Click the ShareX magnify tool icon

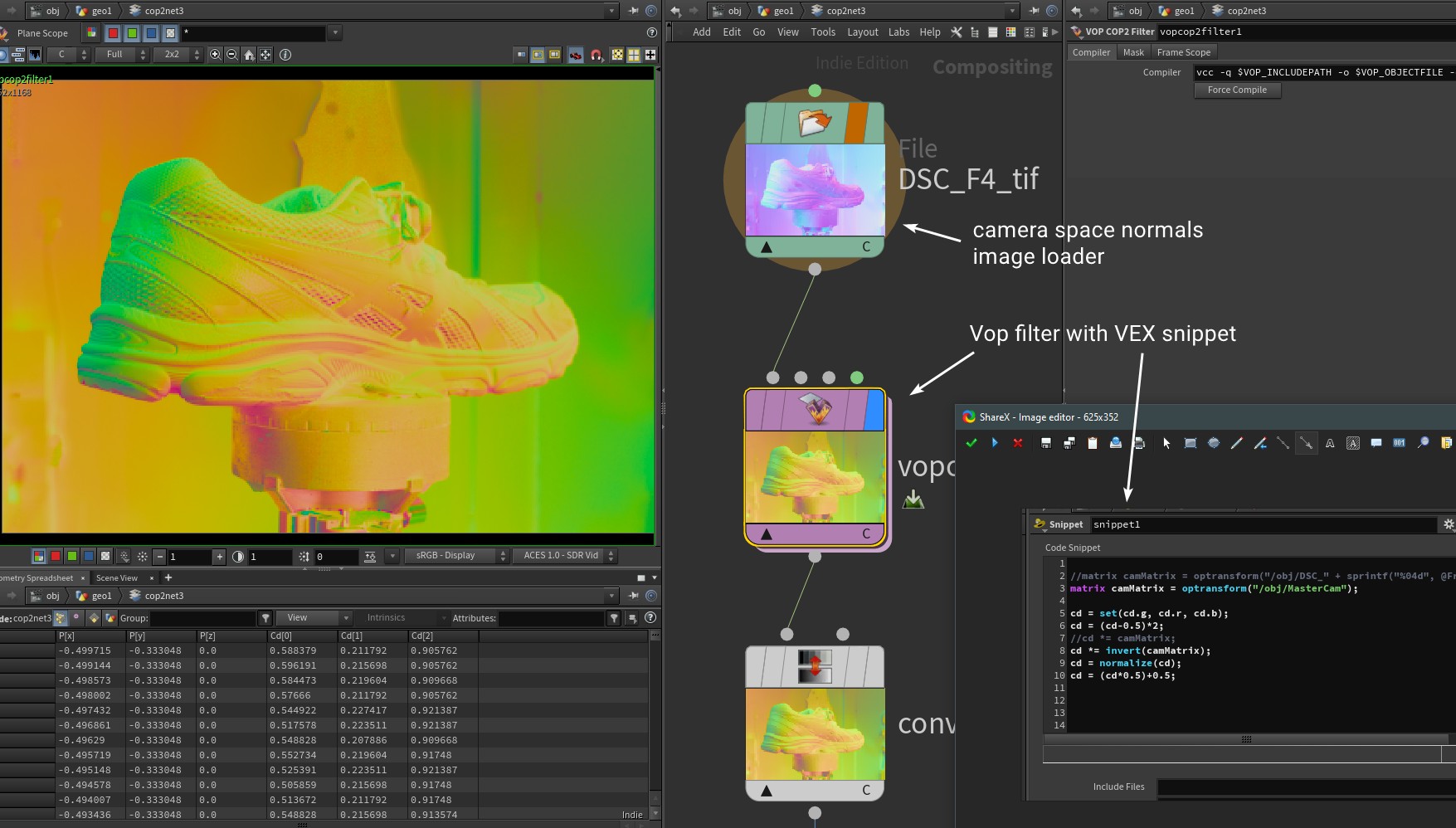(x=1423, y=443)
